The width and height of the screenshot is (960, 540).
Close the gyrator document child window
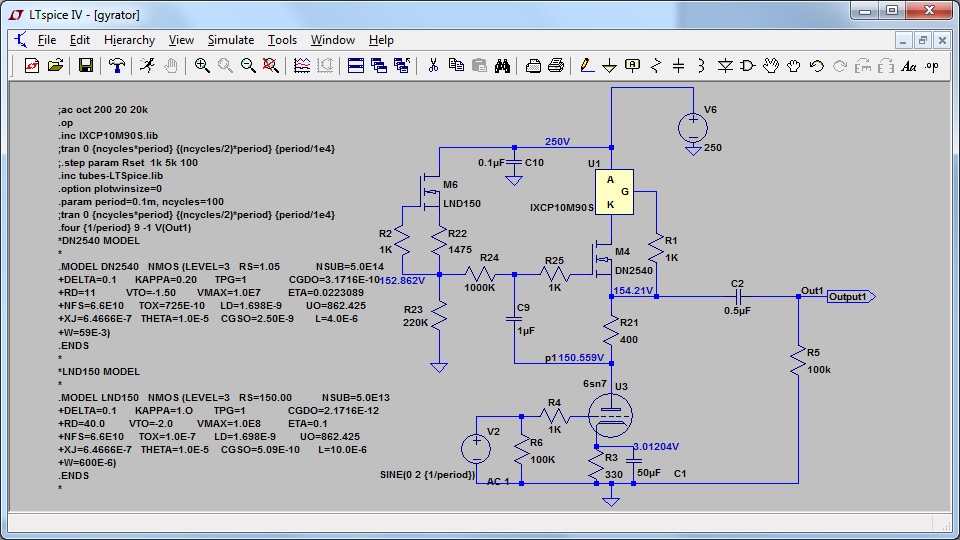tap(942, 41)
